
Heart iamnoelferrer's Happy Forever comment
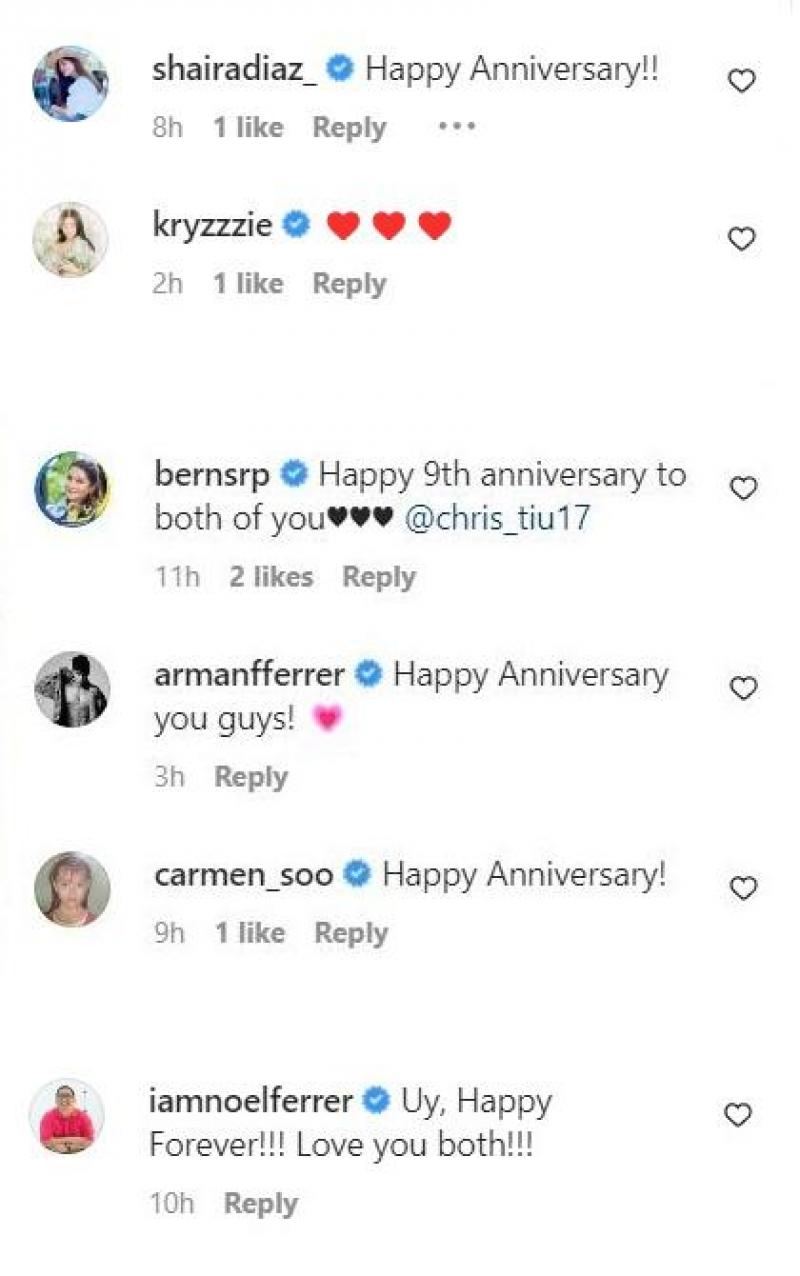tap(738, 1115)
